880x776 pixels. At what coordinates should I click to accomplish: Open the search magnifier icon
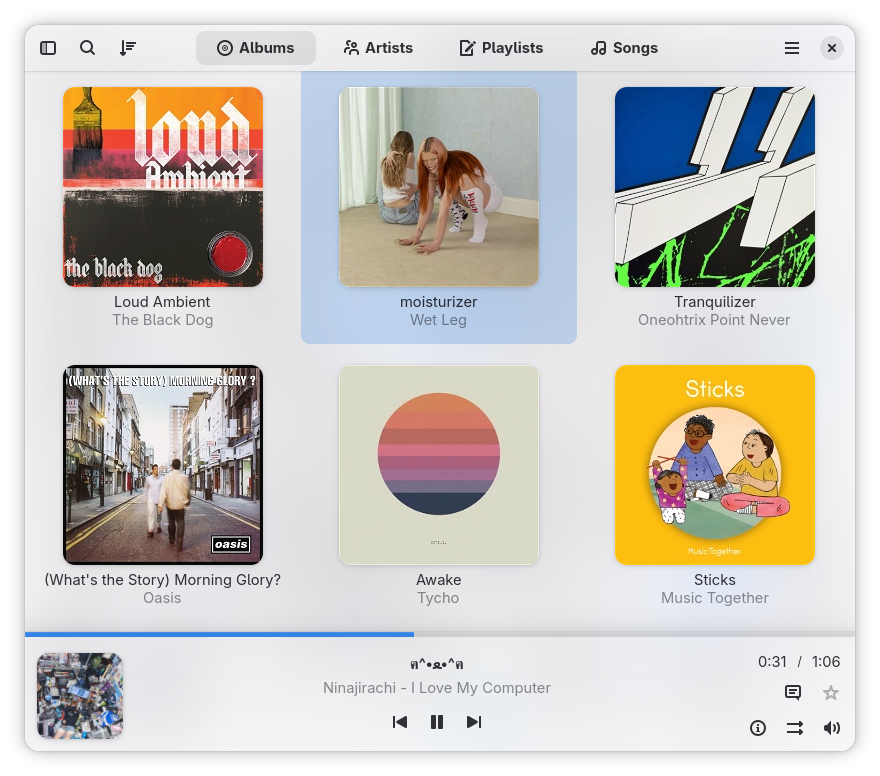88,48
